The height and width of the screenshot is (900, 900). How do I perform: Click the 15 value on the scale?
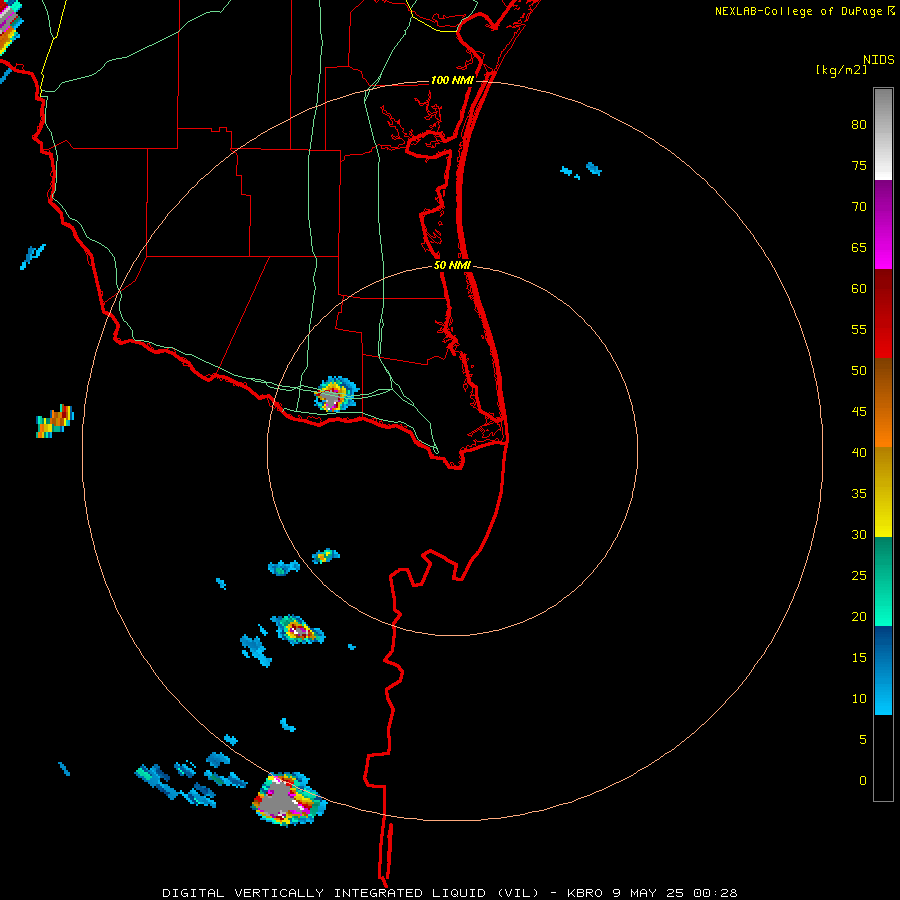[859, 657]
